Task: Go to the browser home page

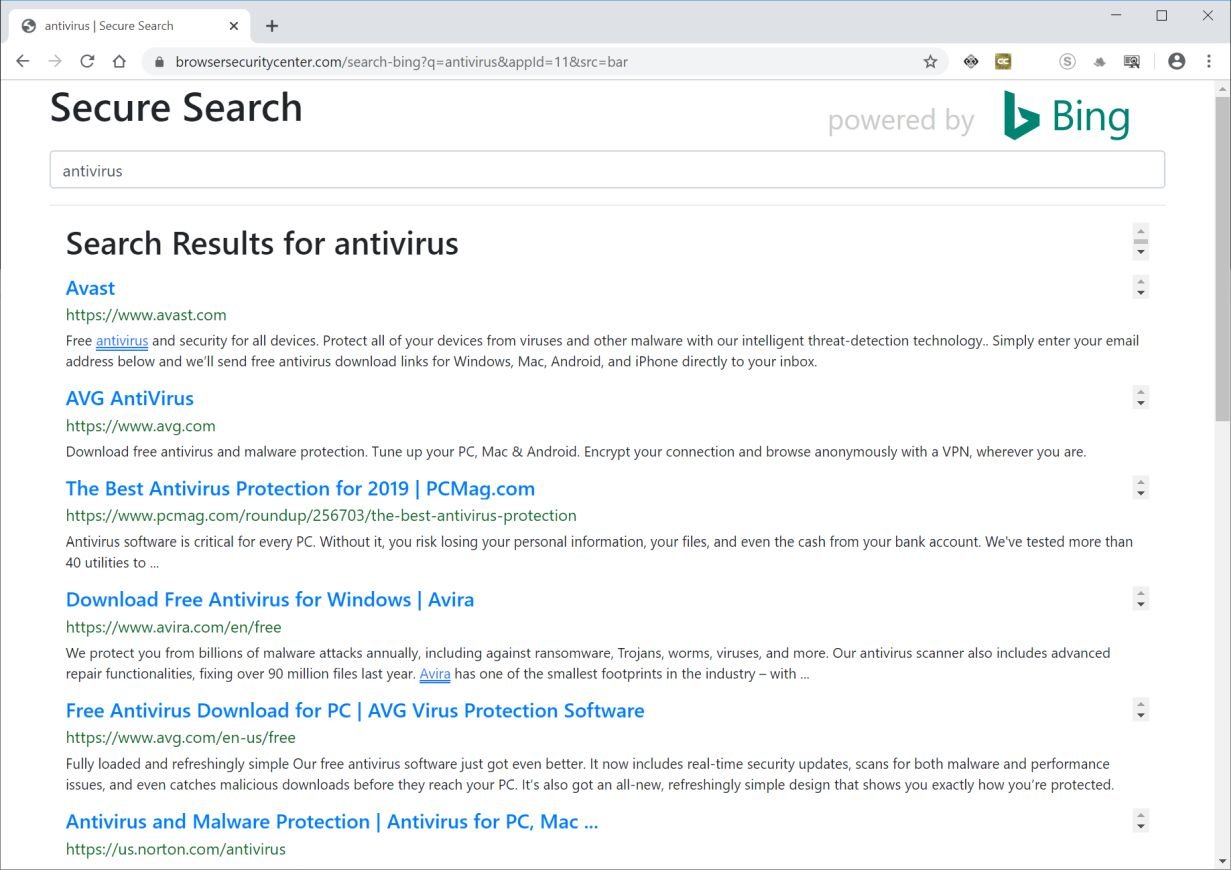Action: (x=119, y=62)
